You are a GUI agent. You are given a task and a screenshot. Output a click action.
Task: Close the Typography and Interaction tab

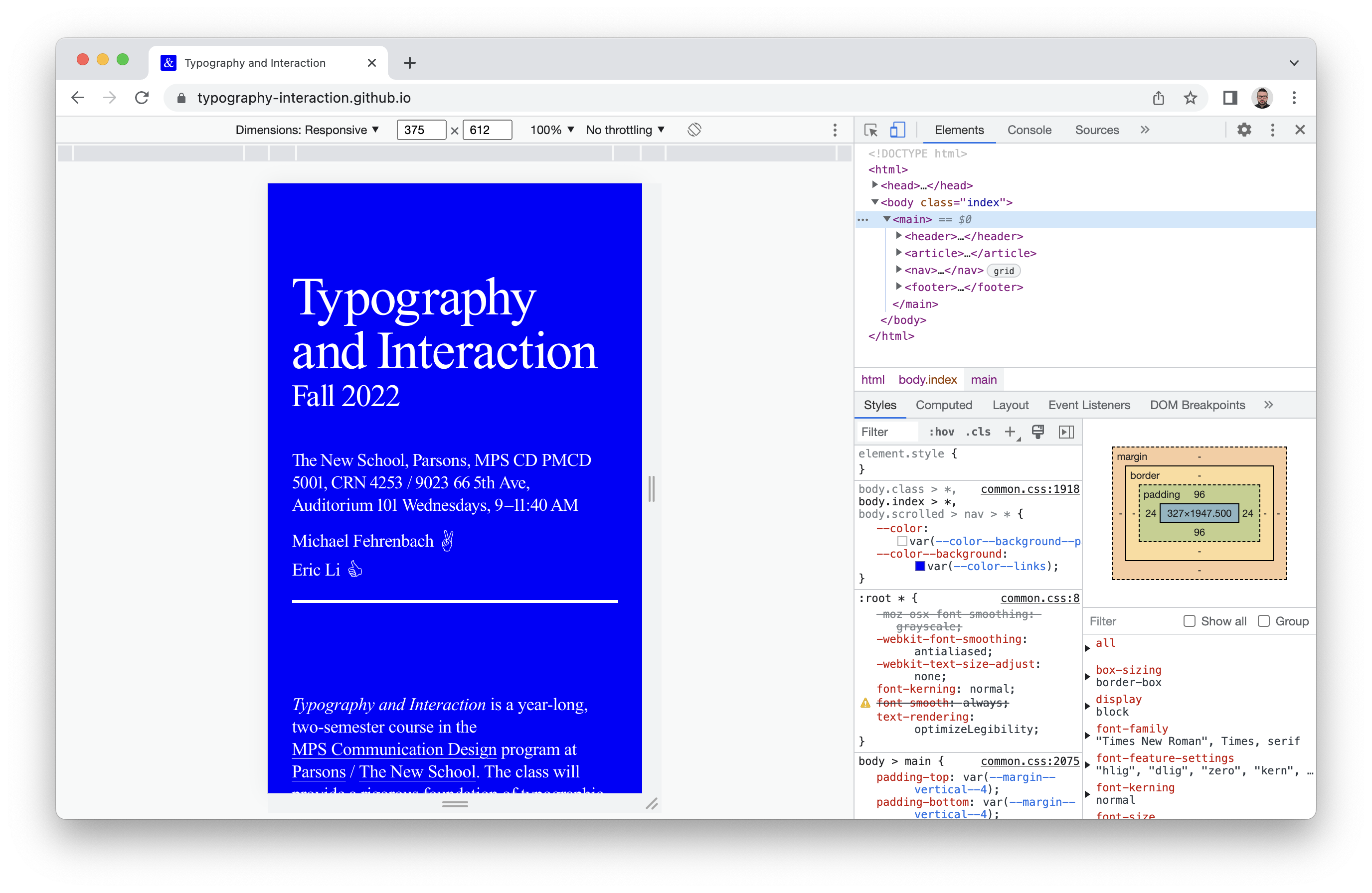372,63
